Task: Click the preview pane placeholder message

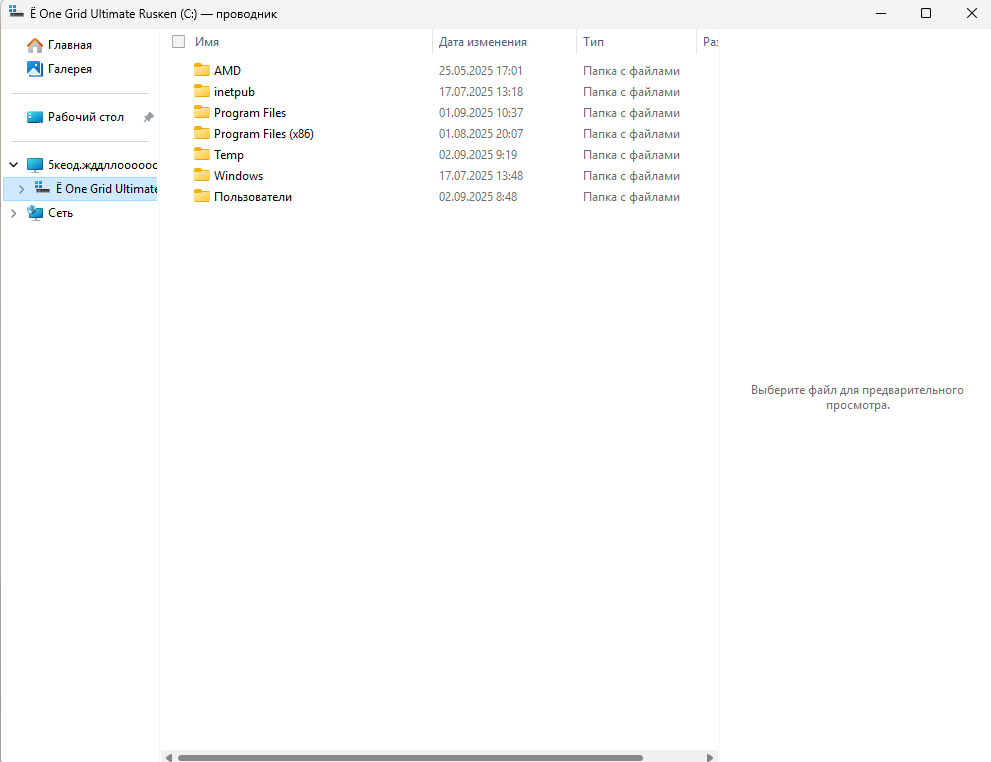Action: pyautogui.click(x=857, y=397)
